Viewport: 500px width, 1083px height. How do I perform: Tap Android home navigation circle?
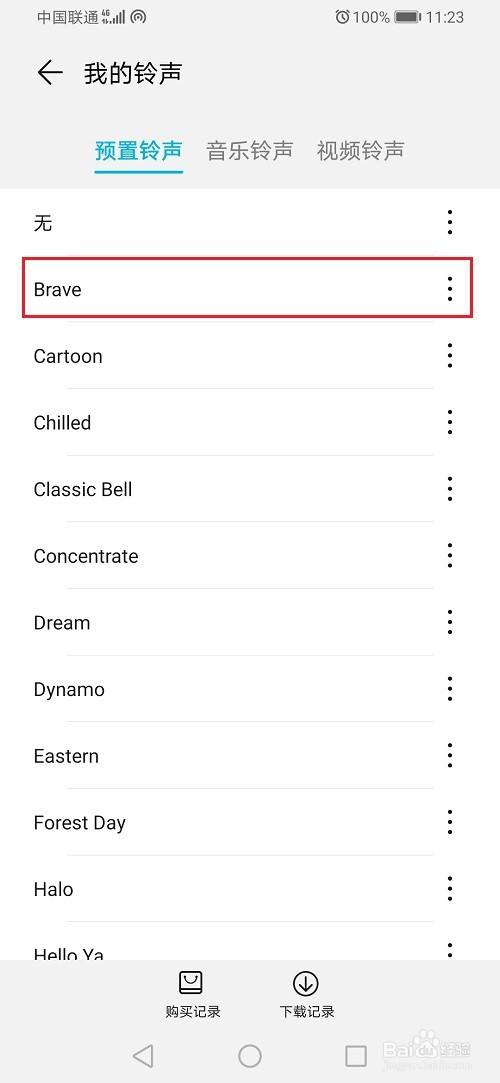click(249, 1055)
